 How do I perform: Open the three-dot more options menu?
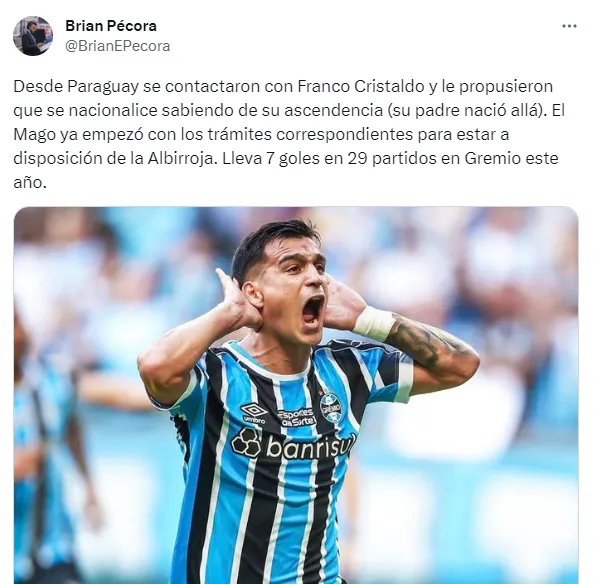point(569,26)
